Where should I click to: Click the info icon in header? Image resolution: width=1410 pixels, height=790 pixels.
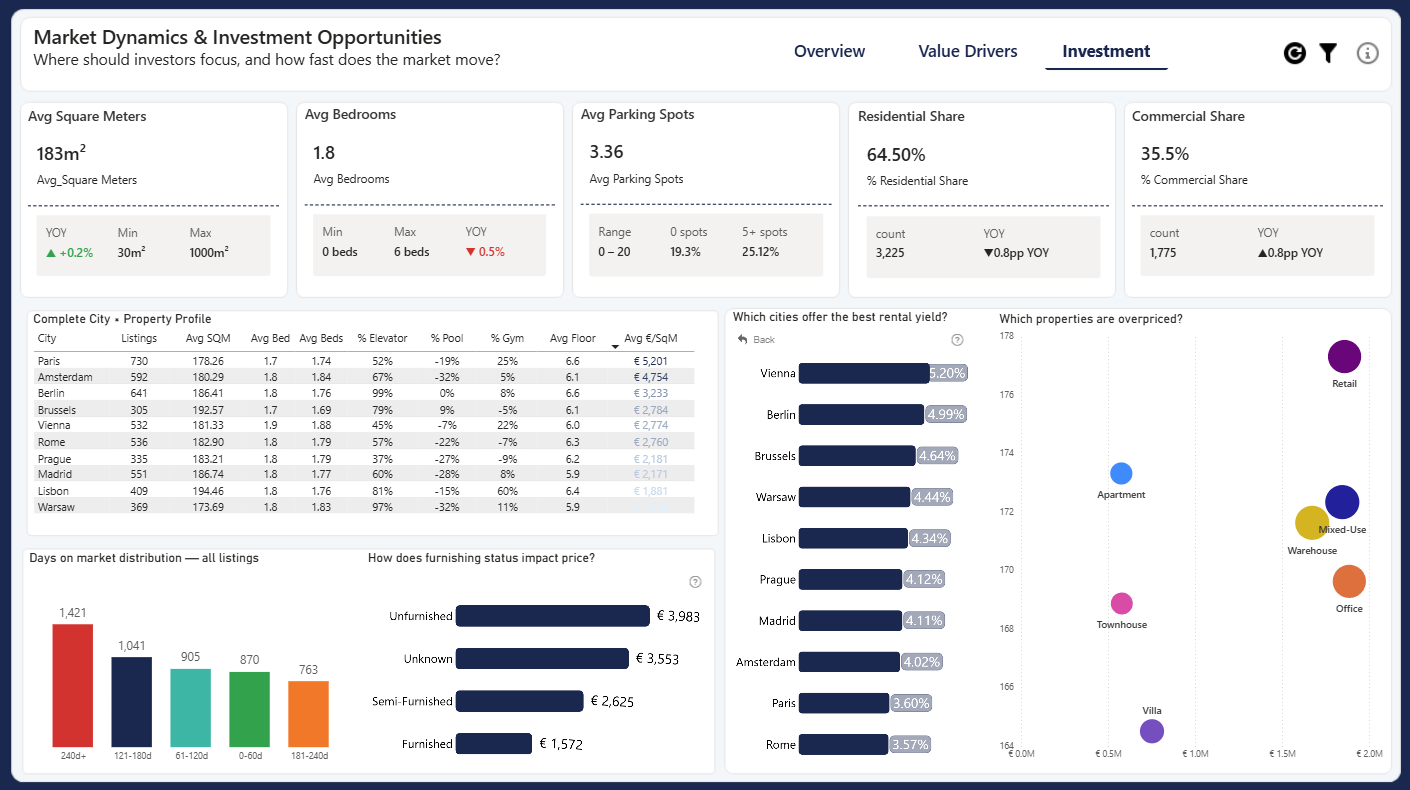(1367, 53)
